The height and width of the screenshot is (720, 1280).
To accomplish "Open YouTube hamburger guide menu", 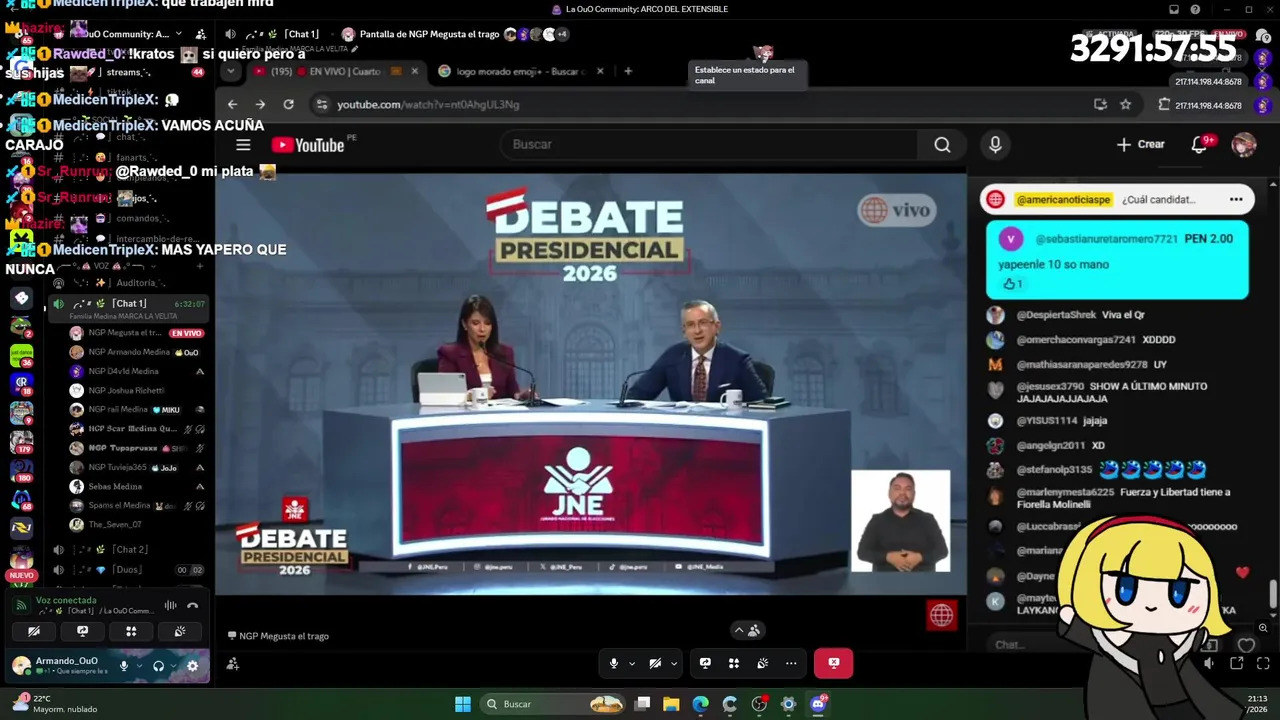I will (243, 145).
